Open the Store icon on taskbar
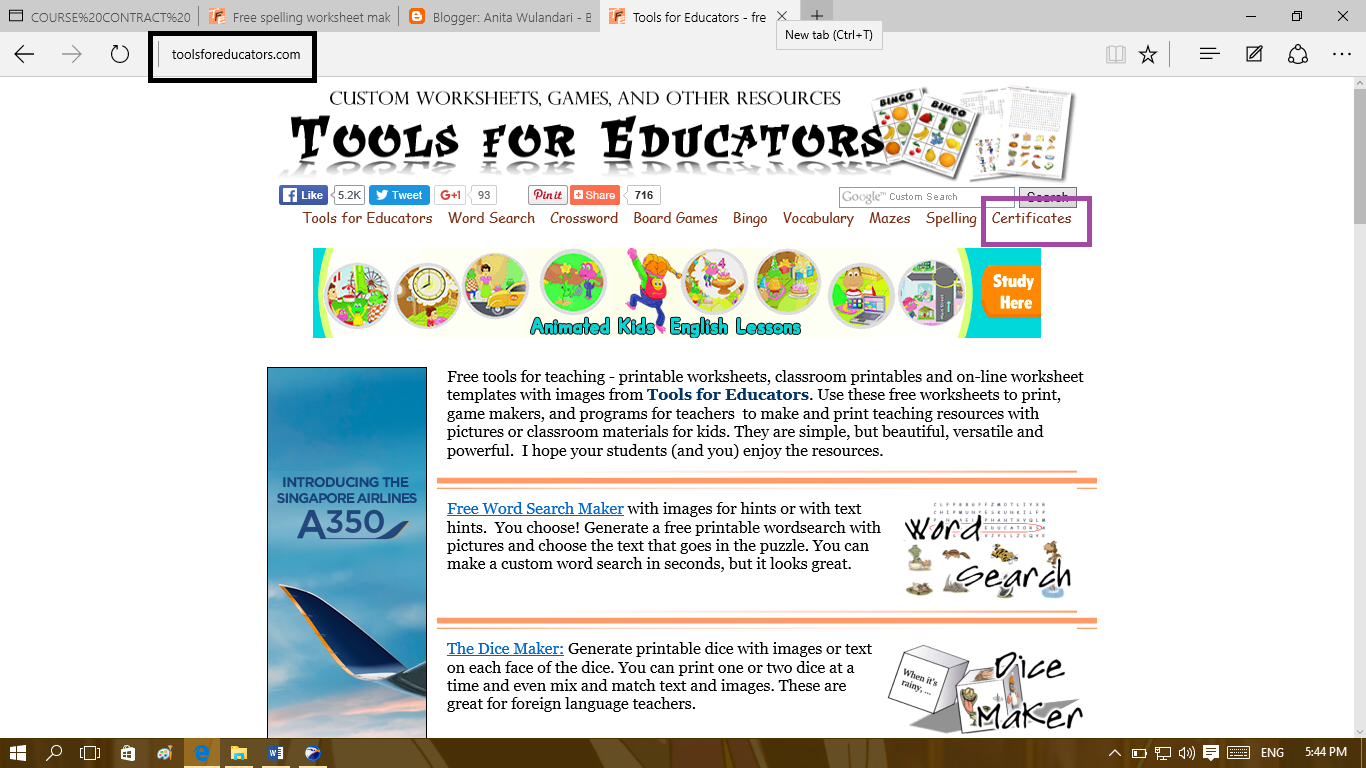The image size is (1366, 768). coord(127,753)
